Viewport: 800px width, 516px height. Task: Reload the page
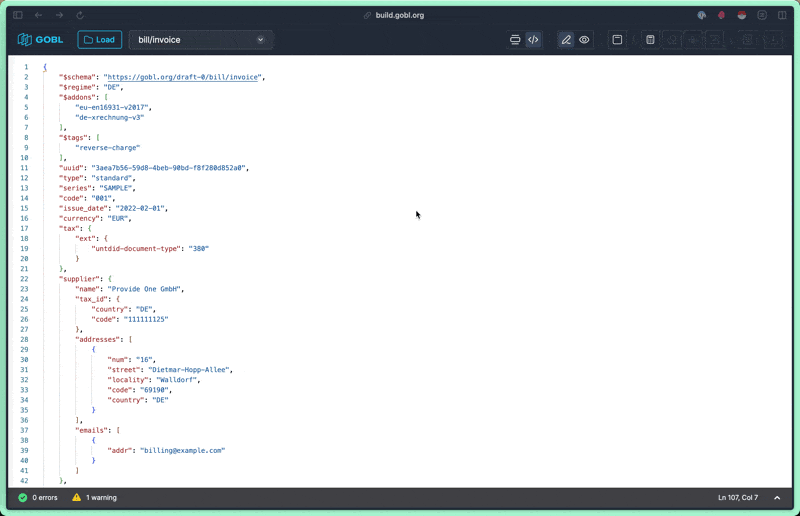point(80,15)
